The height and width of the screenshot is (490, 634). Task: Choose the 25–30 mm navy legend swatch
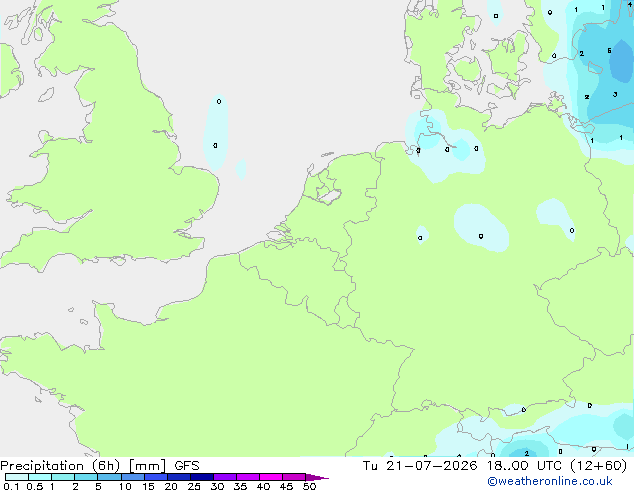(x=202, y=477)
